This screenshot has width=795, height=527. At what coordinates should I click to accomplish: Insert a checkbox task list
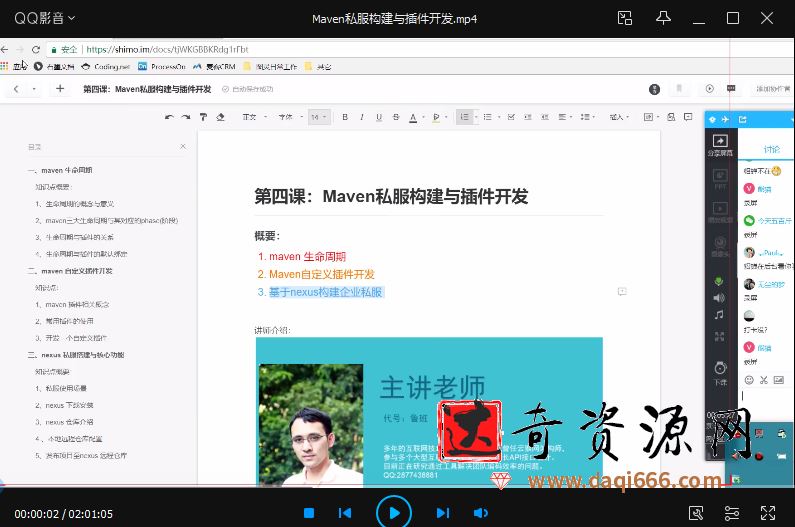coord(511,117)
